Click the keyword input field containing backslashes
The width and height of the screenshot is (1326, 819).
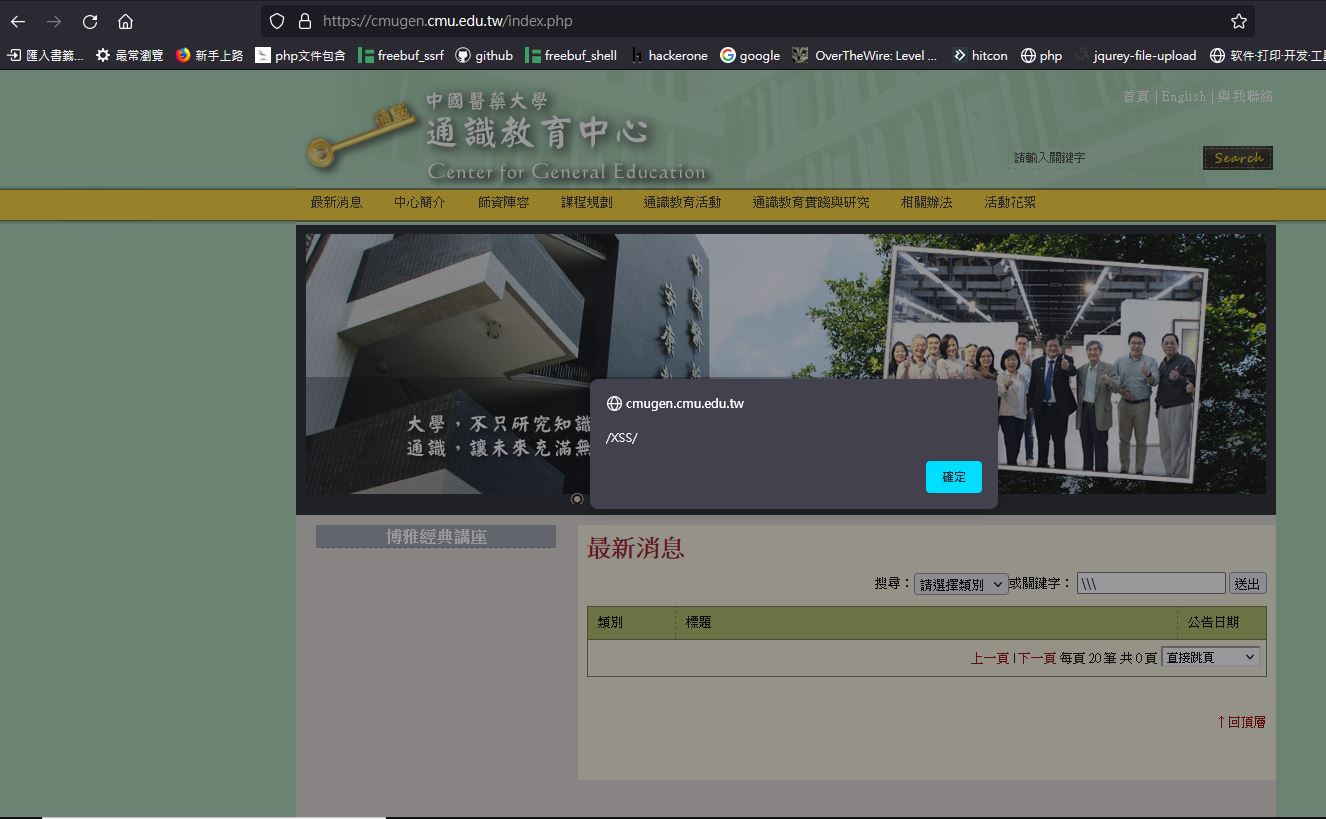pos(1151,583)
